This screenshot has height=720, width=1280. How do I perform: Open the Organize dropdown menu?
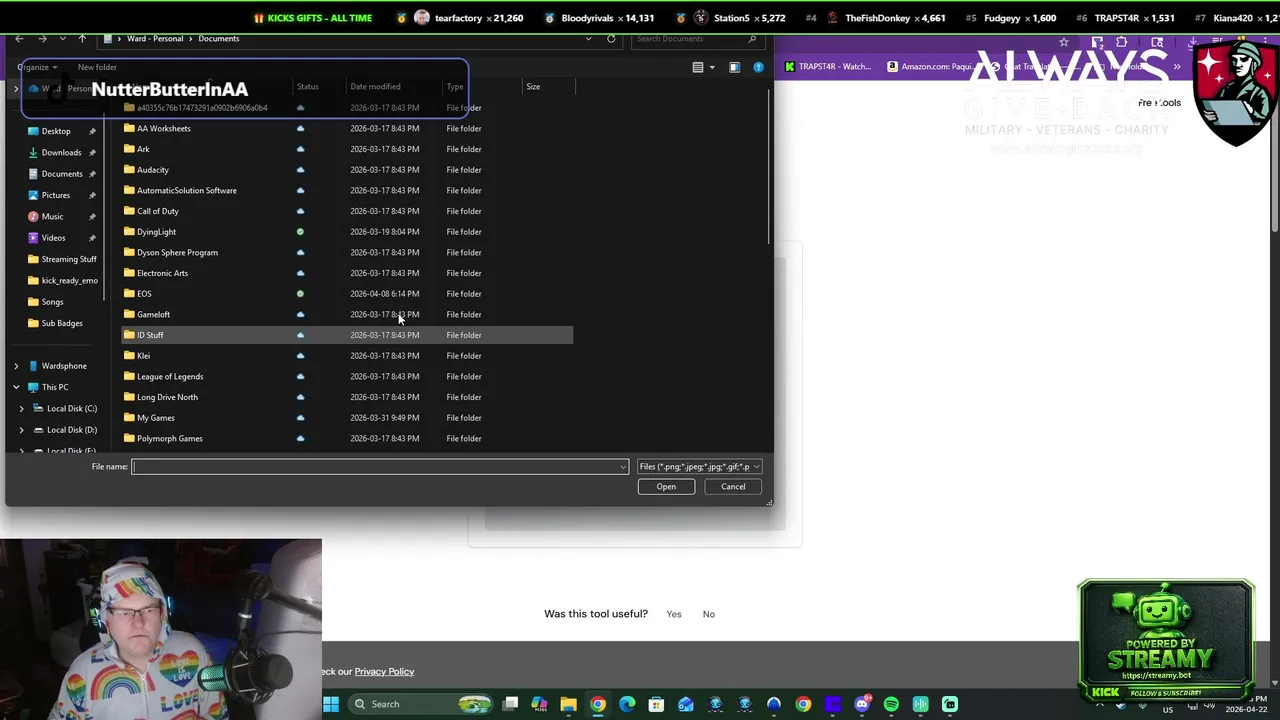[37, 67]
